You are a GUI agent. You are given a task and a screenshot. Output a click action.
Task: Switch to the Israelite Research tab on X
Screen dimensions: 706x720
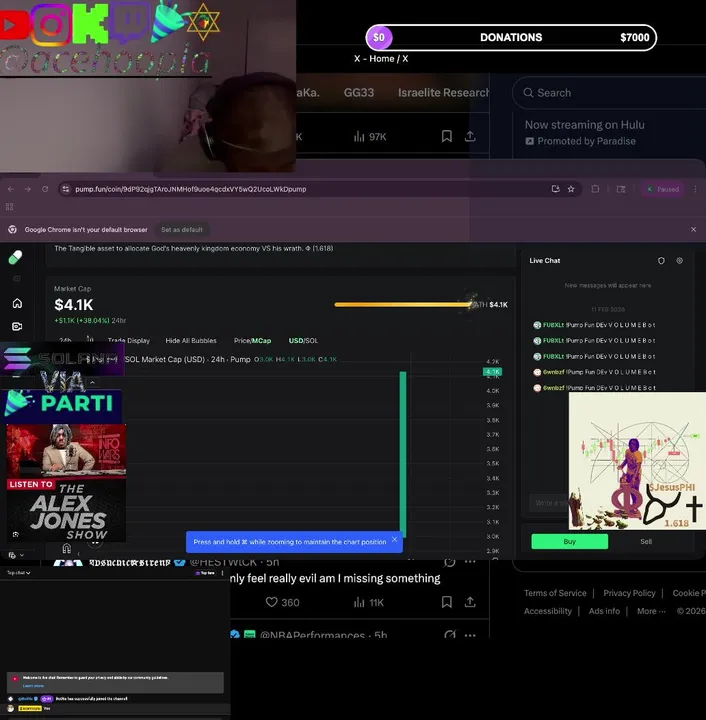(x=443, y=93)
